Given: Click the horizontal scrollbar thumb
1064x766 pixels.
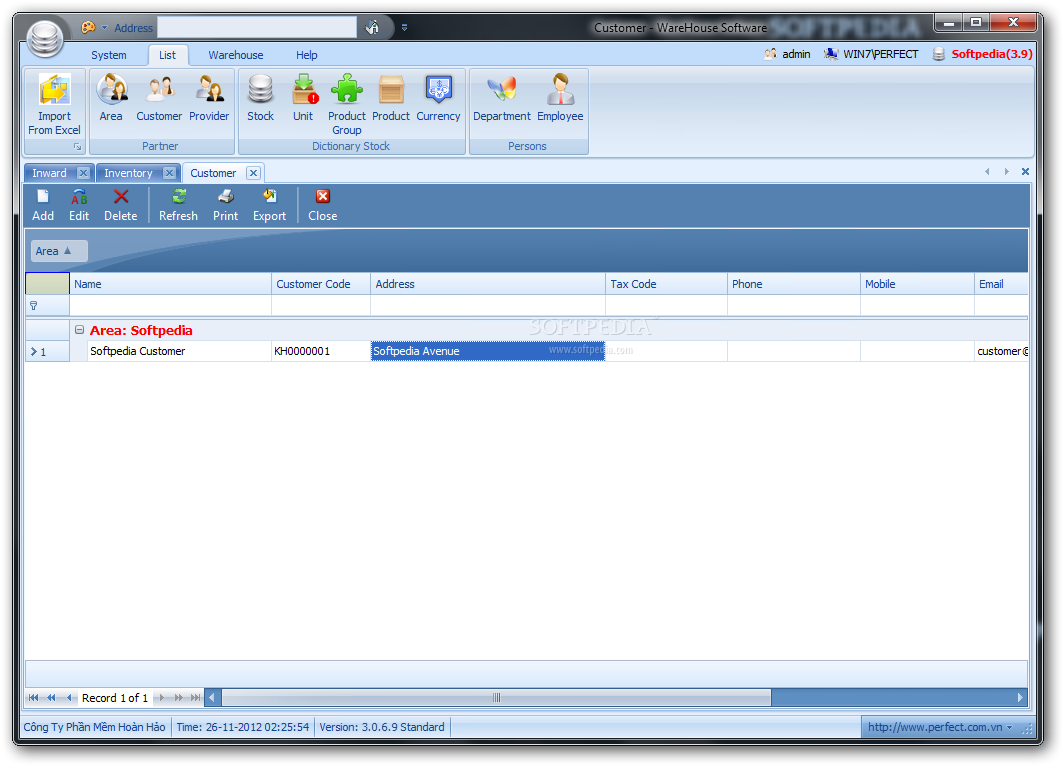Looking at the screenshot, I should pyautogui.click(x=497, y=697).
